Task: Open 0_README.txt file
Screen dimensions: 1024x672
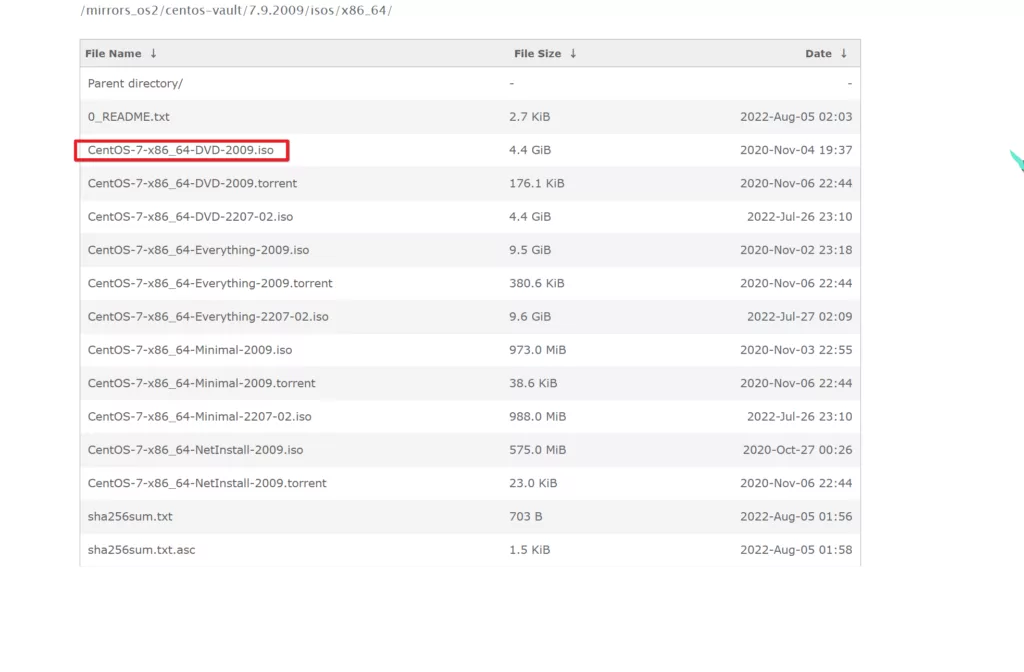Action: coord(128,117)
